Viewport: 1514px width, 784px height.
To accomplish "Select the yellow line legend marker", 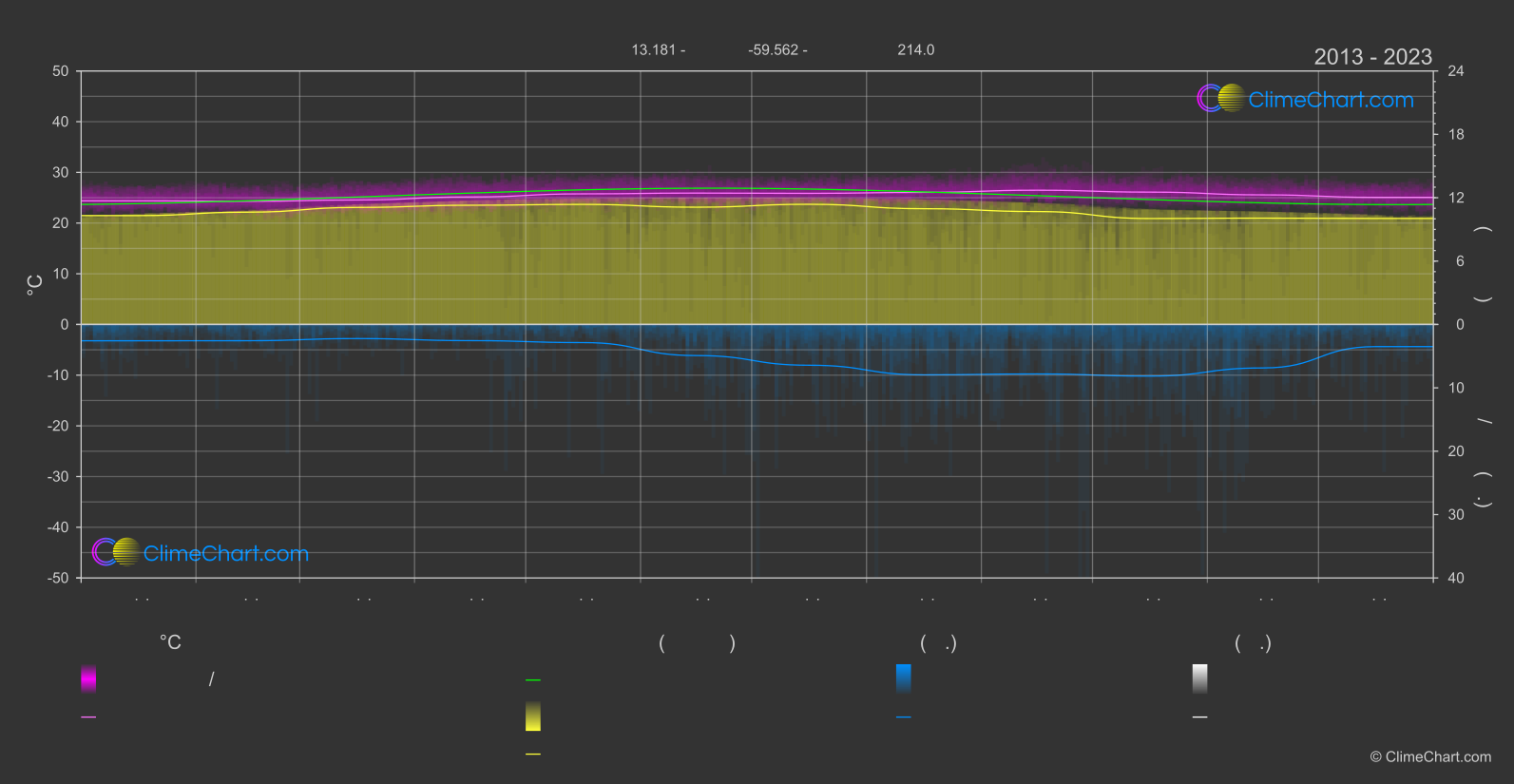I will pyautogui.click(x=533, y=755).
